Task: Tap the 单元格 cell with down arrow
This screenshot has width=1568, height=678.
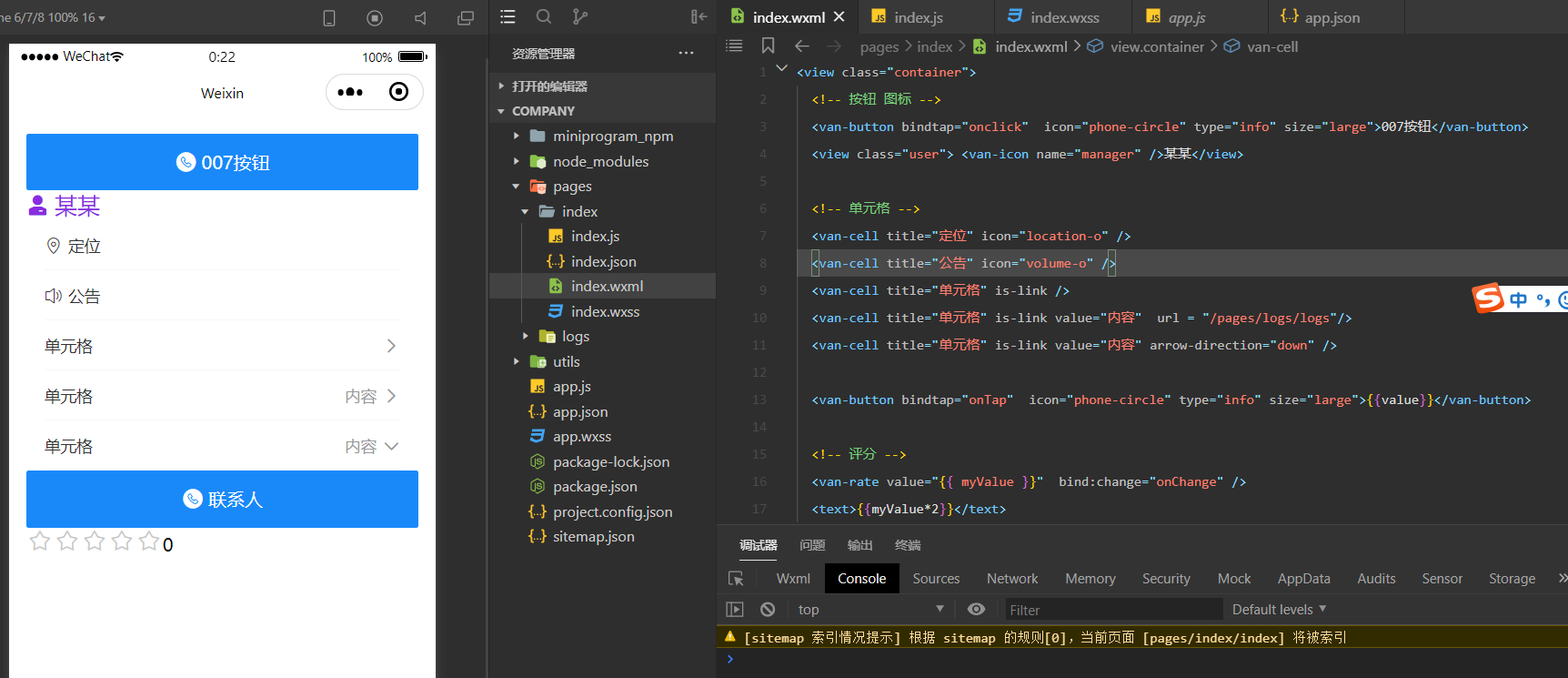Action: pos(222,446)
